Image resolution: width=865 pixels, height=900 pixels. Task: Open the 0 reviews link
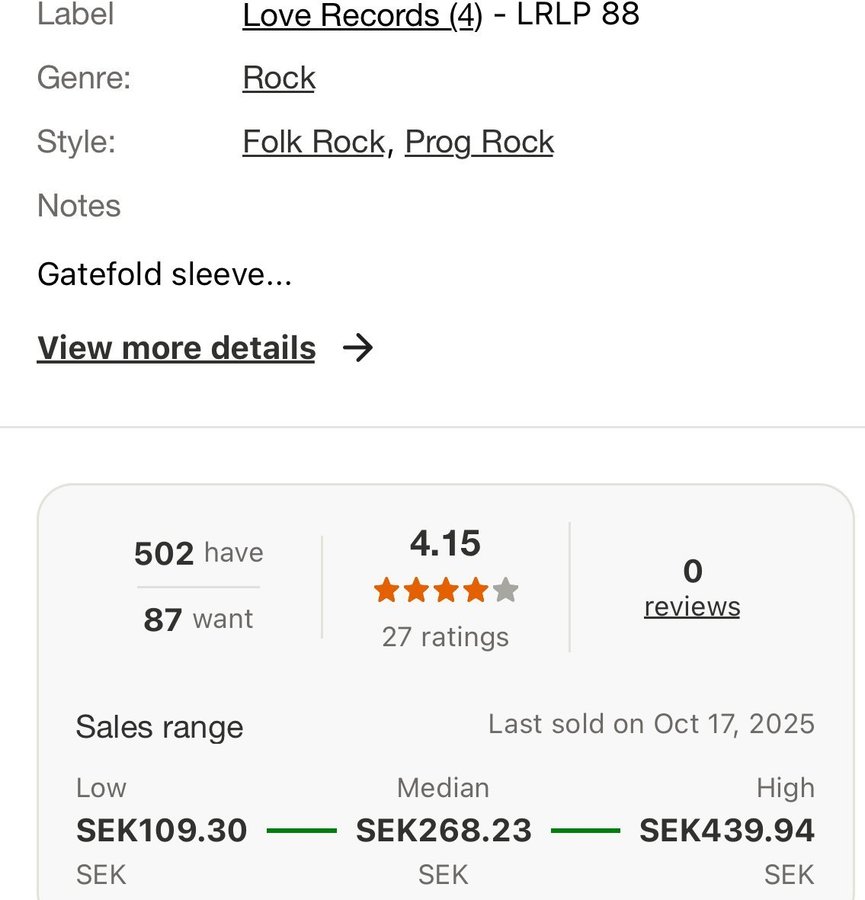692,606
